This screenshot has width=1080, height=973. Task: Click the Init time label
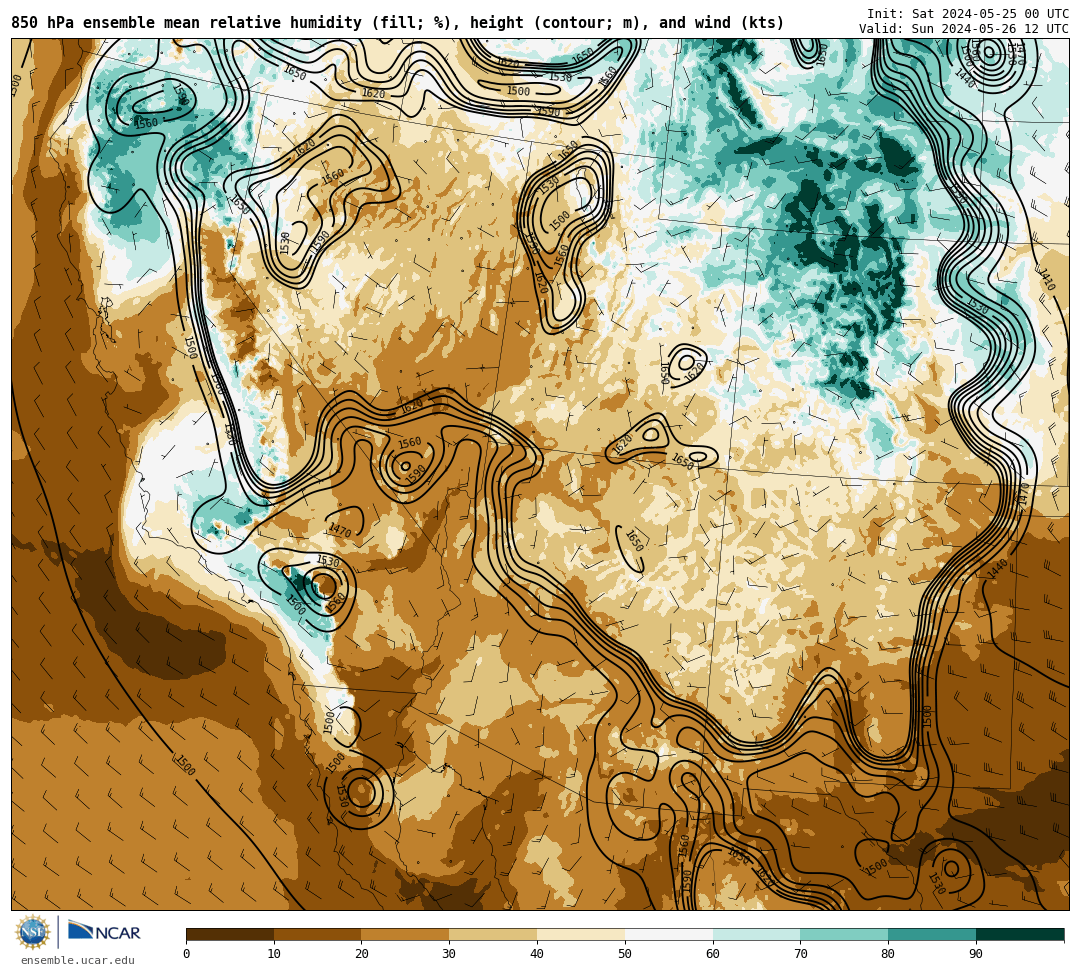click(x=968, y=14)
